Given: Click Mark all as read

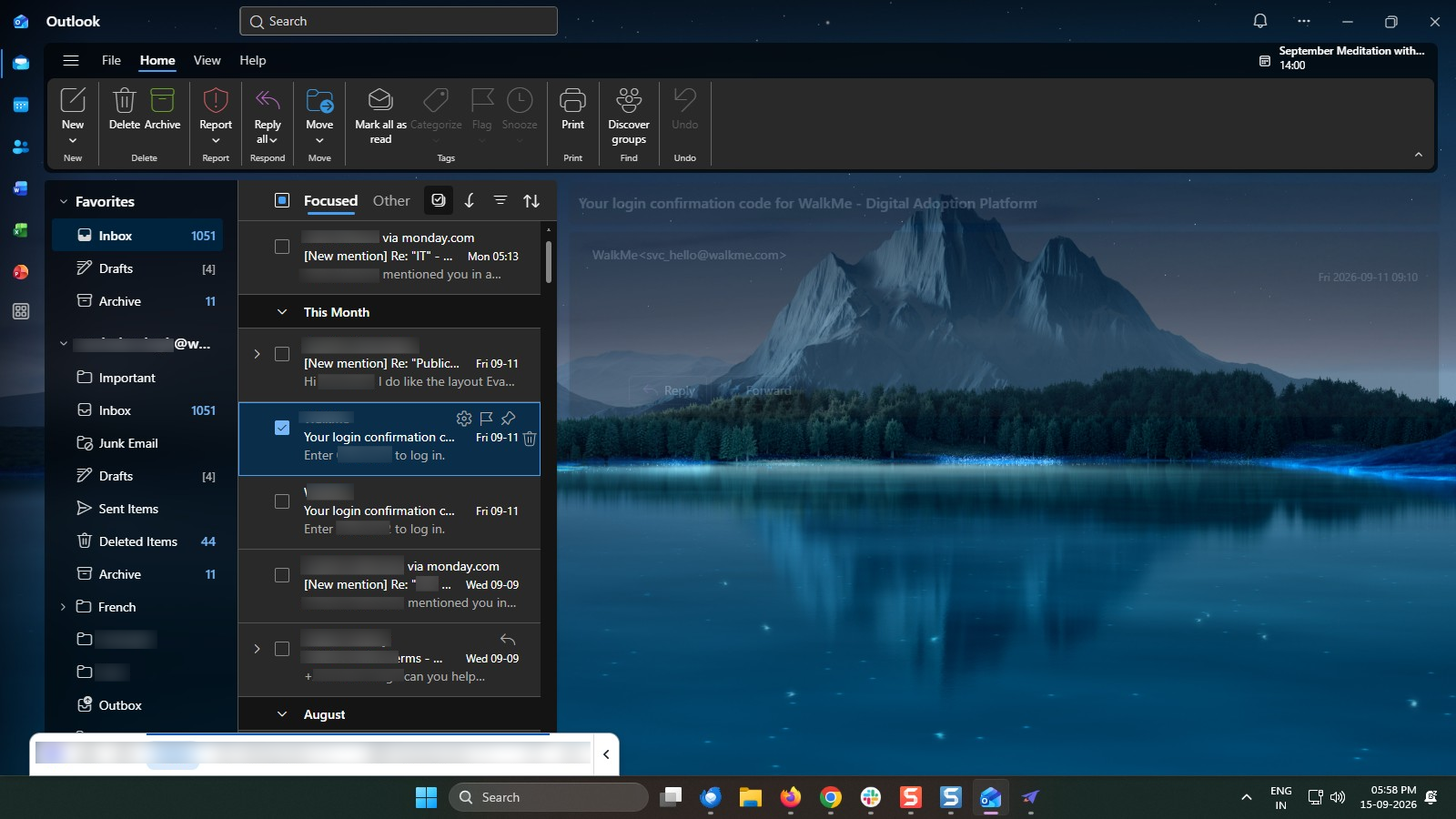Looking at the screenshot, I should tap(380, 116).
